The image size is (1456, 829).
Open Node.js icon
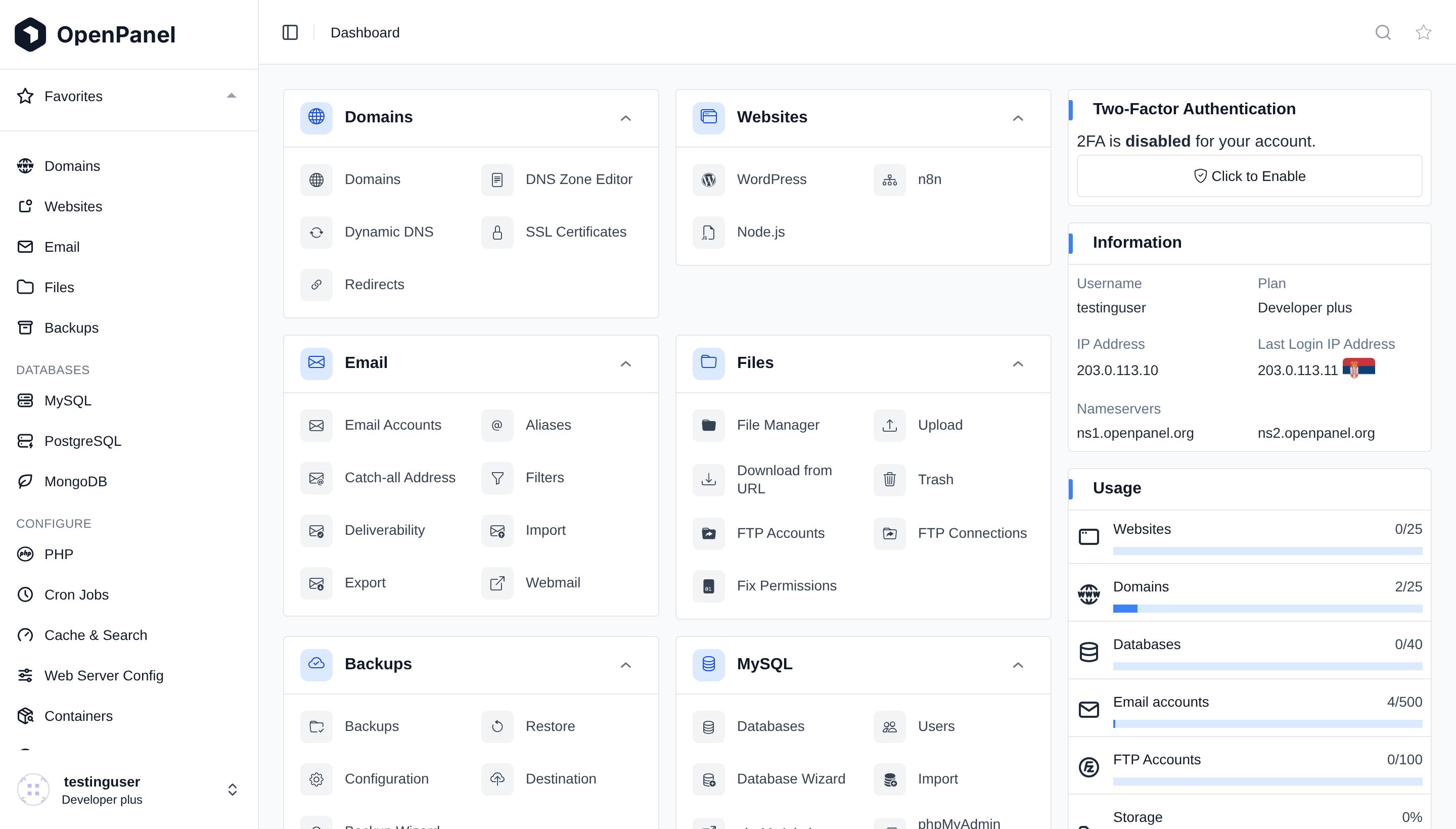point(708,233)
